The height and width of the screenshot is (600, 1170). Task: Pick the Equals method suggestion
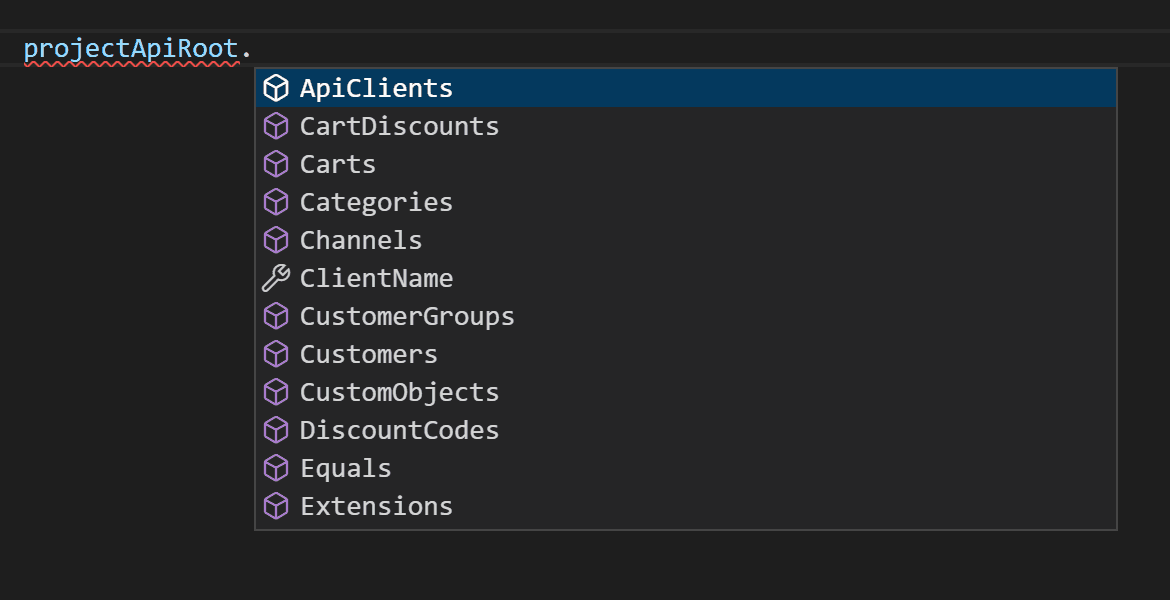345,469
